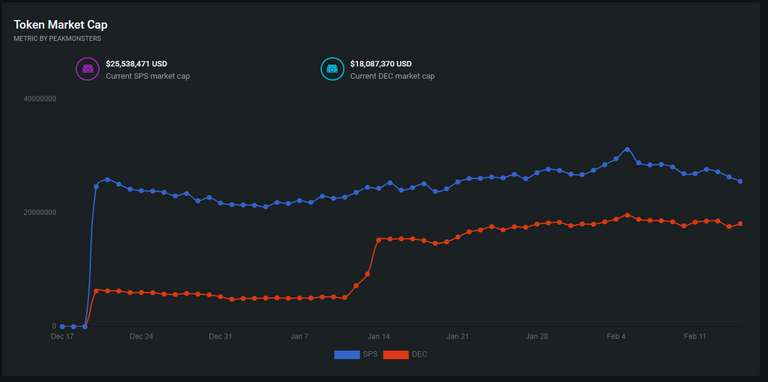Click the SPS legend label
This screenshot has height=382, width=768.
(x=371, y=354)
